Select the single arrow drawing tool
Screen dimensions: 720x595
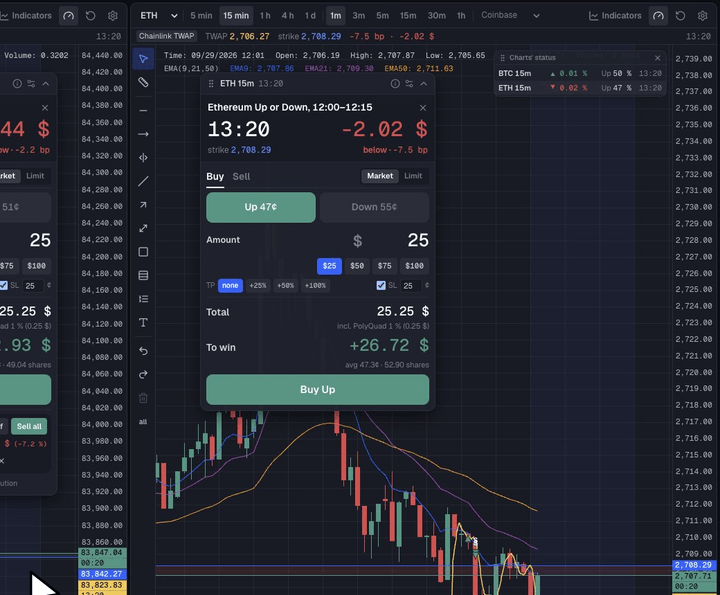tap(143, 205)
